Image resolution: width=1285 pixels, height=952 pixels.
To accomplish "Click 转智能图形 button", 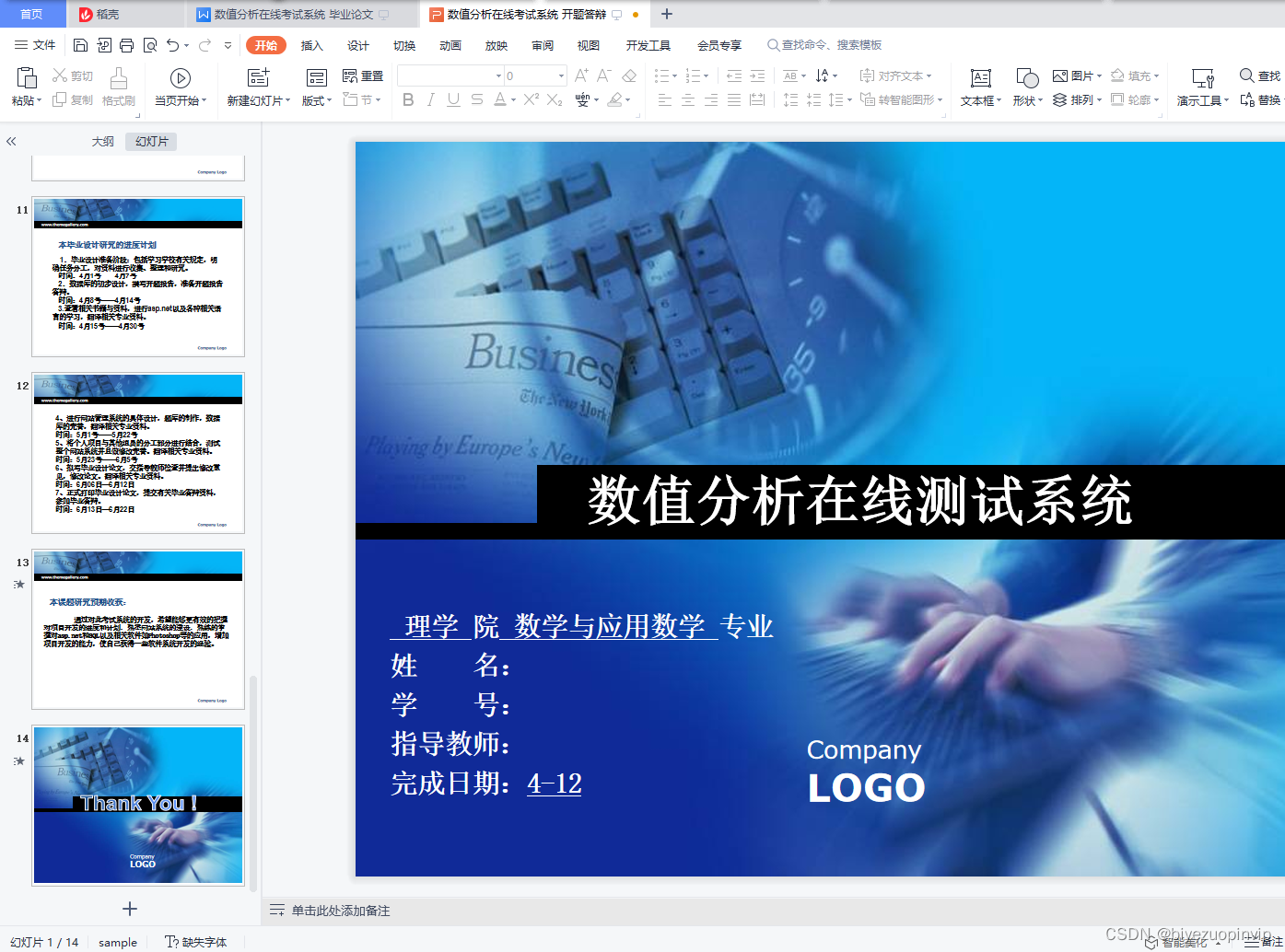I will point(901,99).
